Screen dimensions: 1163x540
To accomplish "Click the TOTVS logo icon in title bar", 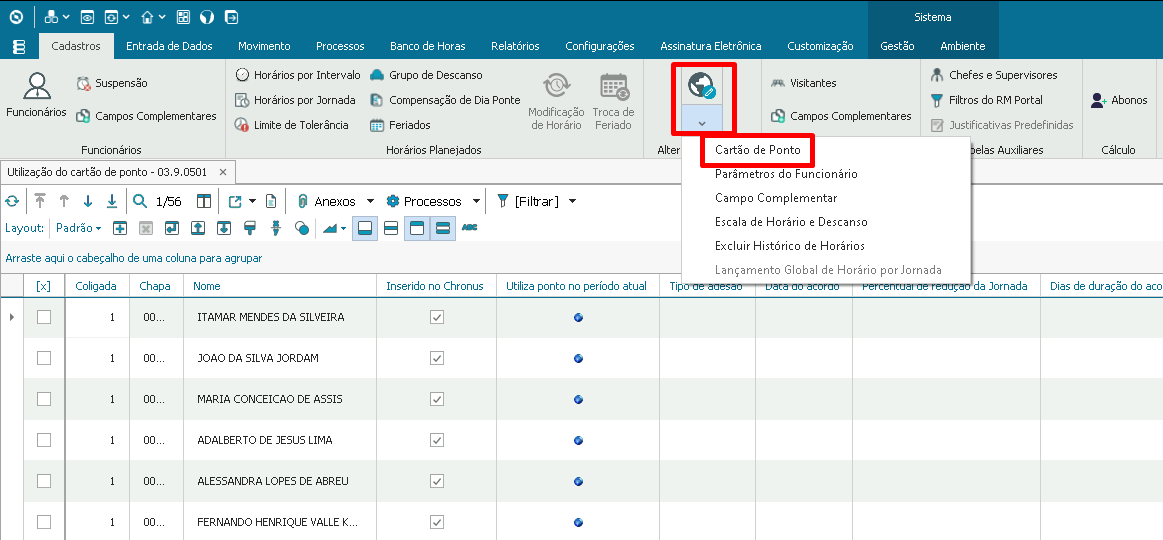I will click(x=16, y=16).
